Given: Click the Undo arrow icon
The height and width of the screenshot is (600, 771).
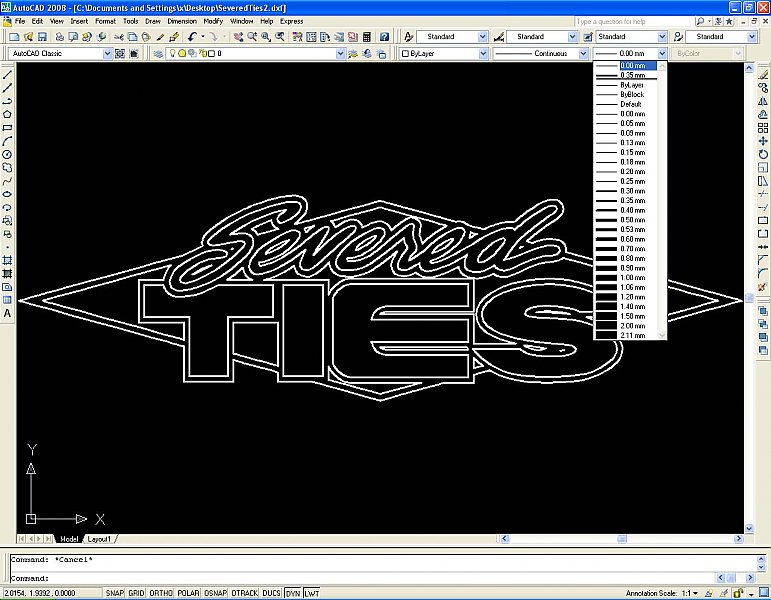Looking at the screenshot, I should (191, 37).
